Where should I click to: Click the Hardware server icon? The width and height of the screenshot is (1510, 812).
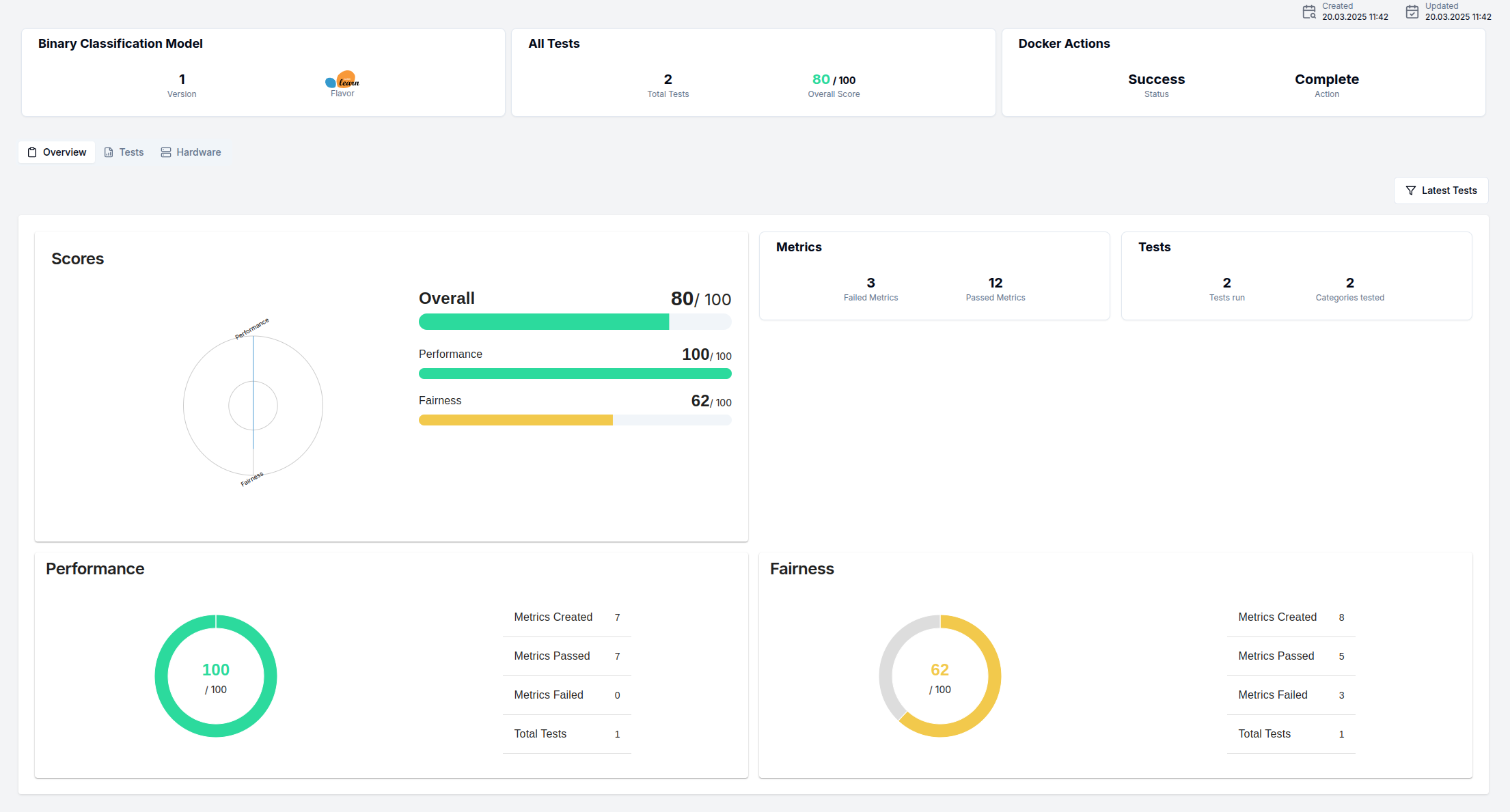coord(165,152)
